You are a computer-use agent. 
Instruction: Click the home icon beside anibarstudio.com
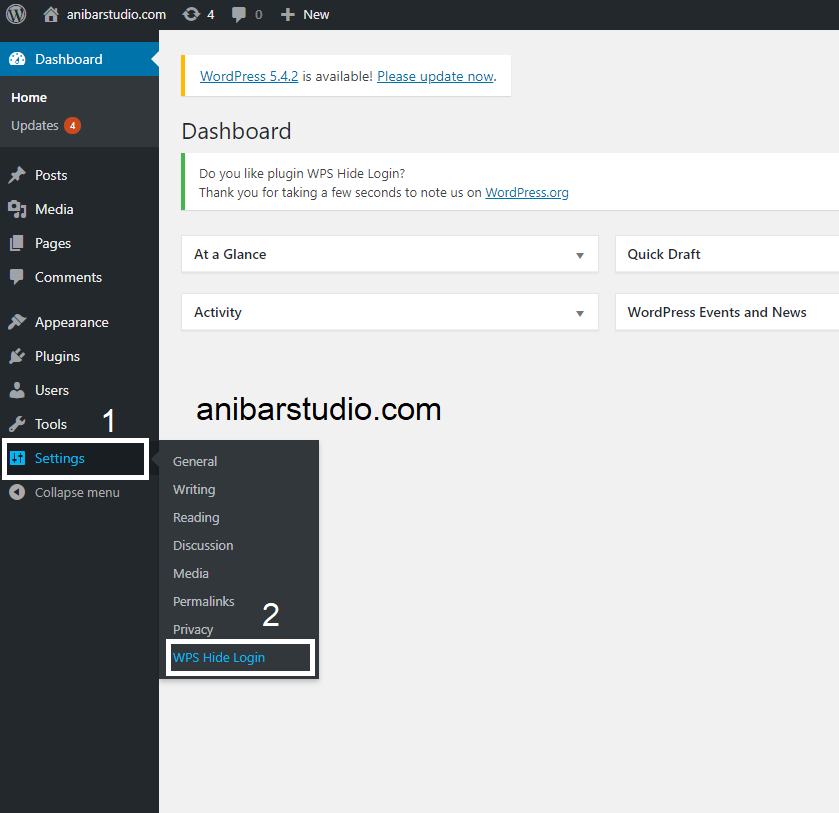(x=51, y=14)
